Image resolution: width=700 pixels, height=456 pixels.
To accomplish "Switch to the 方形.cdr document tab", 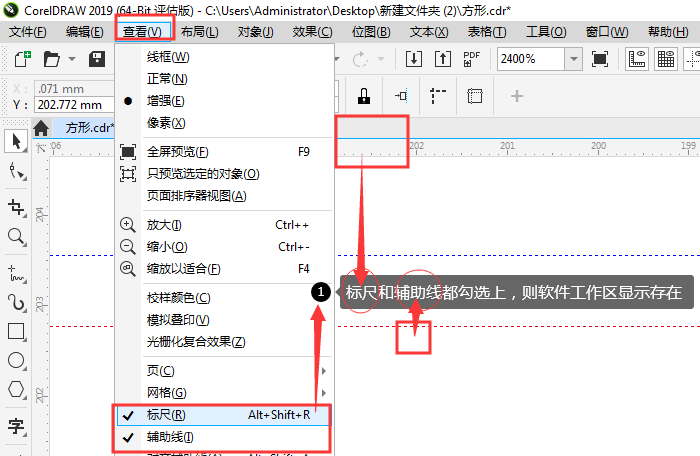I will [89, 128].
